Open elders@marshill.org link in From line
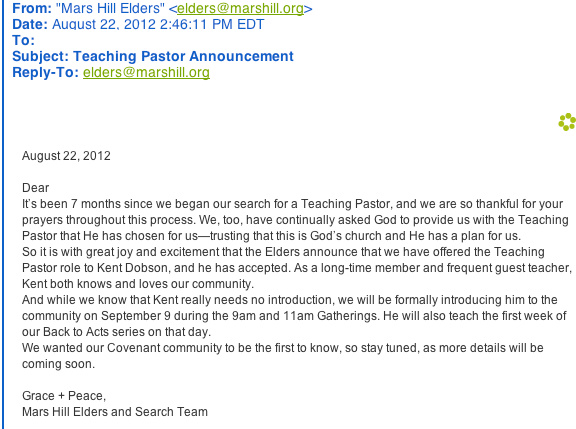Viewport: 576px width, 429px height. pos(240,8)
